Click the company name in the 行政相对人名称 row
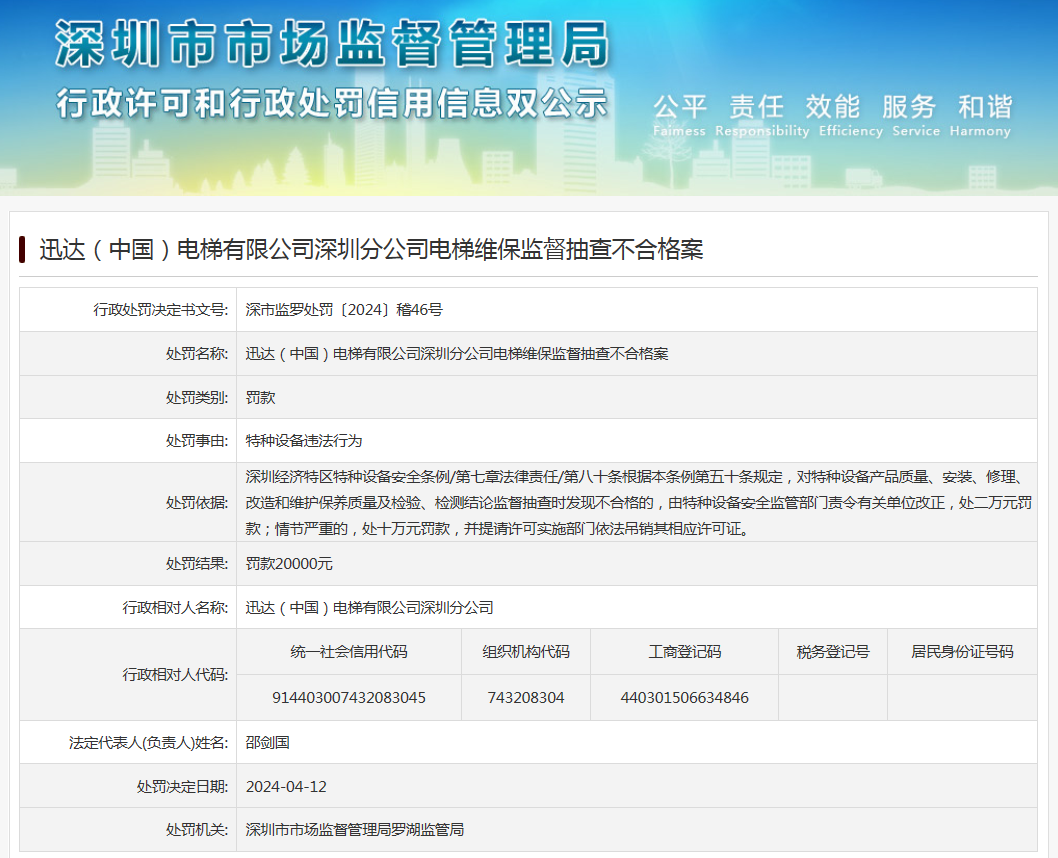Viewport: 1058px width, 858px height. pyautogui.click(x=370, y=607)
